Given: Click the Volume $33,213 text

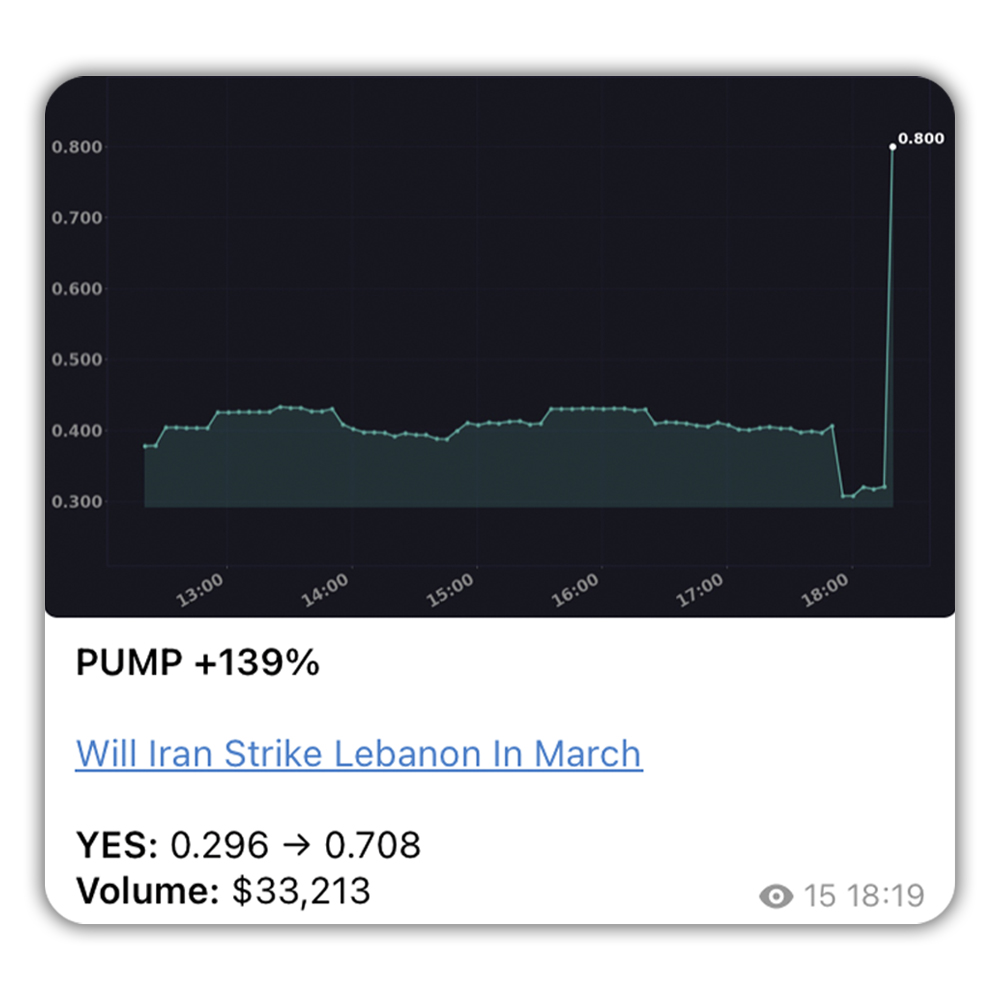Looking at the screenshot, I should click(223, 890).
